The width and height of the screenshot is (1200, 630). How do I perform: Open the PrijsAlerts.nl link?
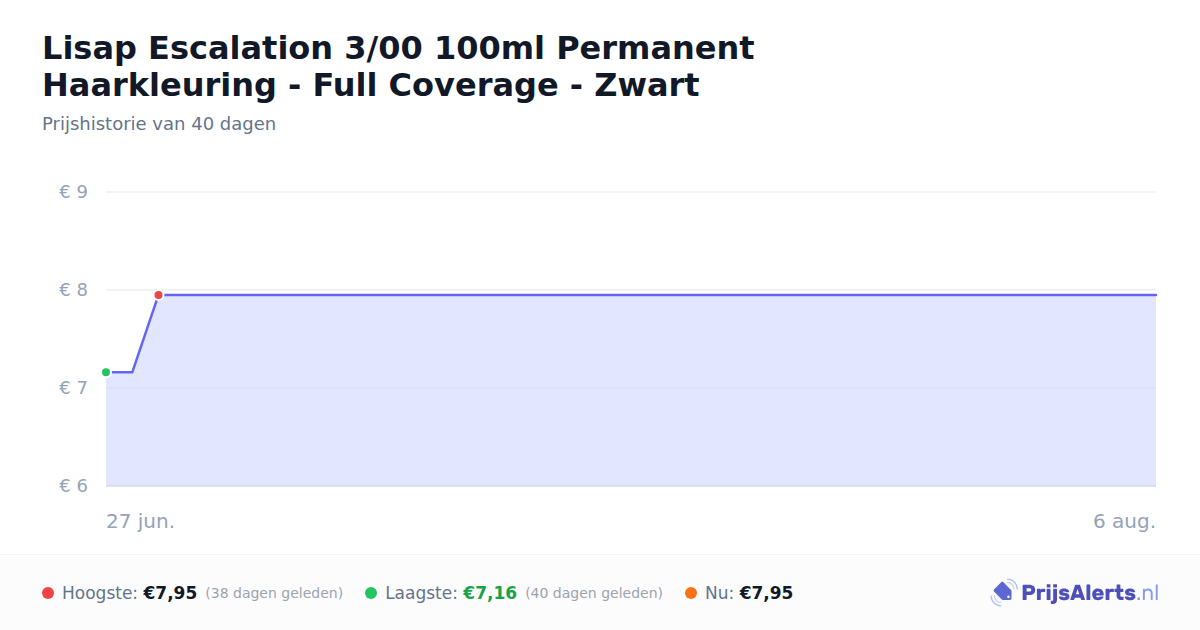coord(1075,593)
